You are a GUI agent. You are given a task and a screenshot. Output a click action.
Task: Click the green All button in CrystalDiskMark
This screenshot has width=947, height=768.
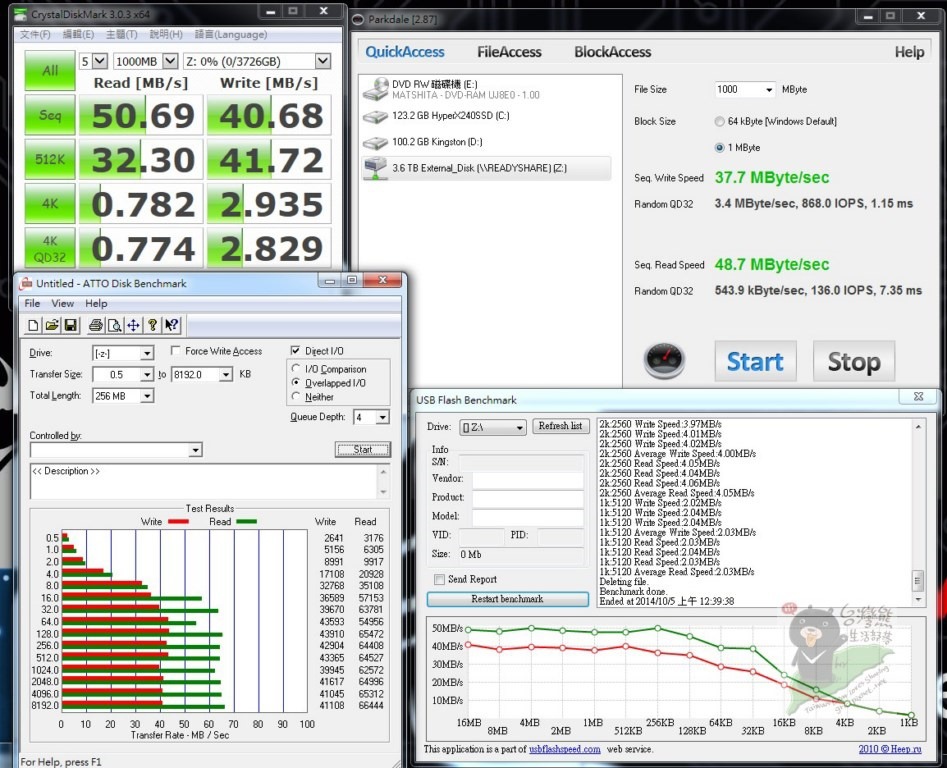click(50, 70)
